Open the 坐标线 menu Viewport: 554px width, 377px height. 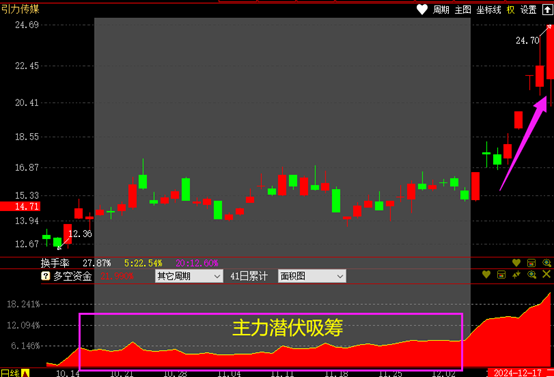click(x=489, y=10)
